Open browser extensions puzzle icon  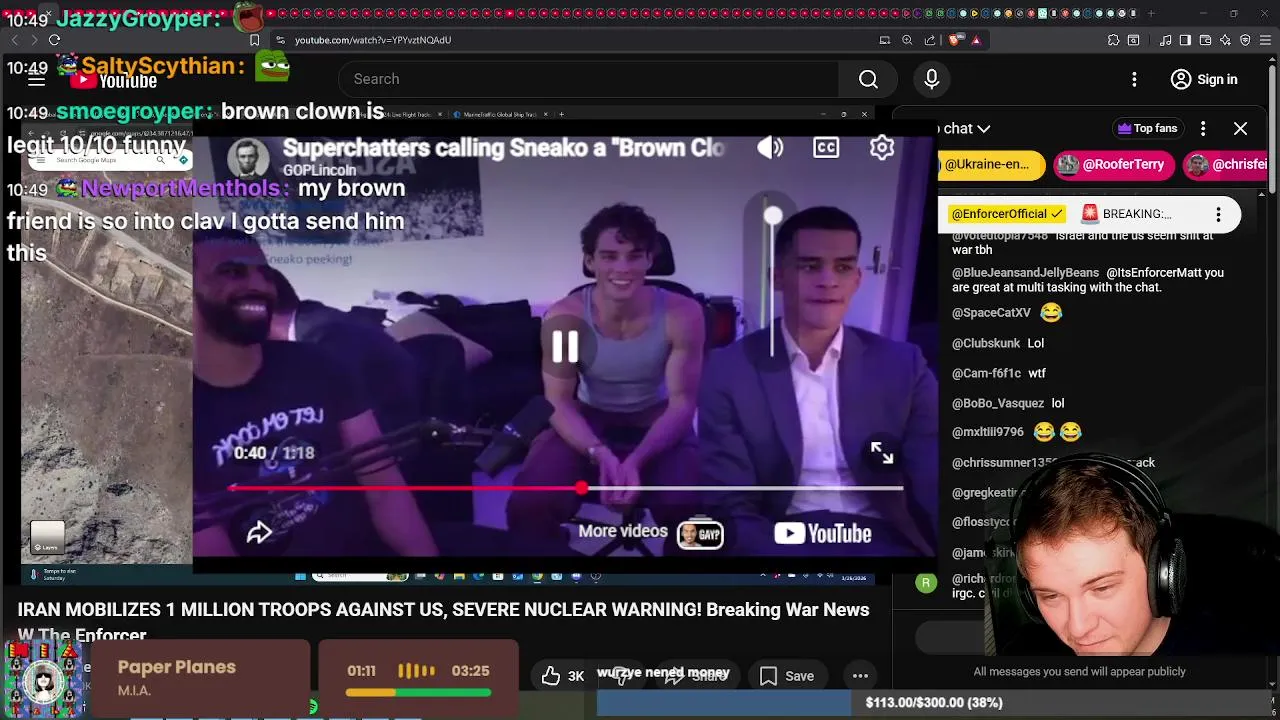1113,40
